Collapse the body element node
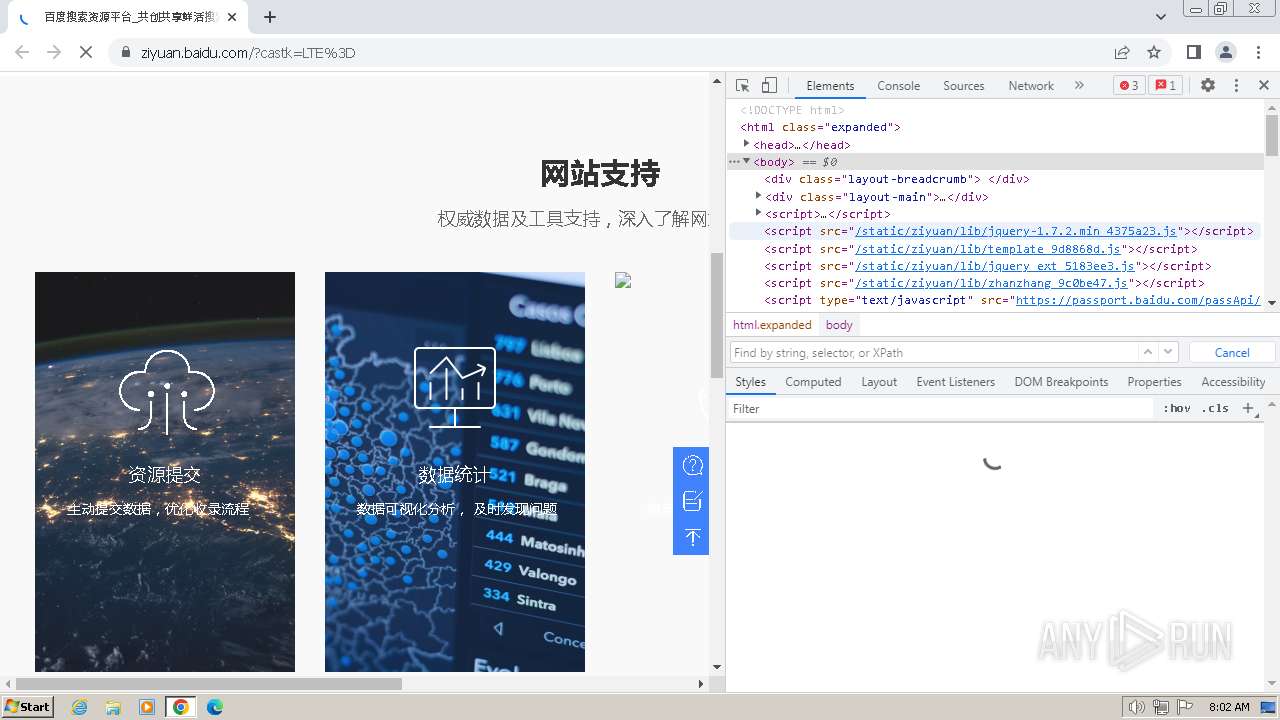Image resolution: width=1280 pixels, height=720 pixels. click(747, 162)
